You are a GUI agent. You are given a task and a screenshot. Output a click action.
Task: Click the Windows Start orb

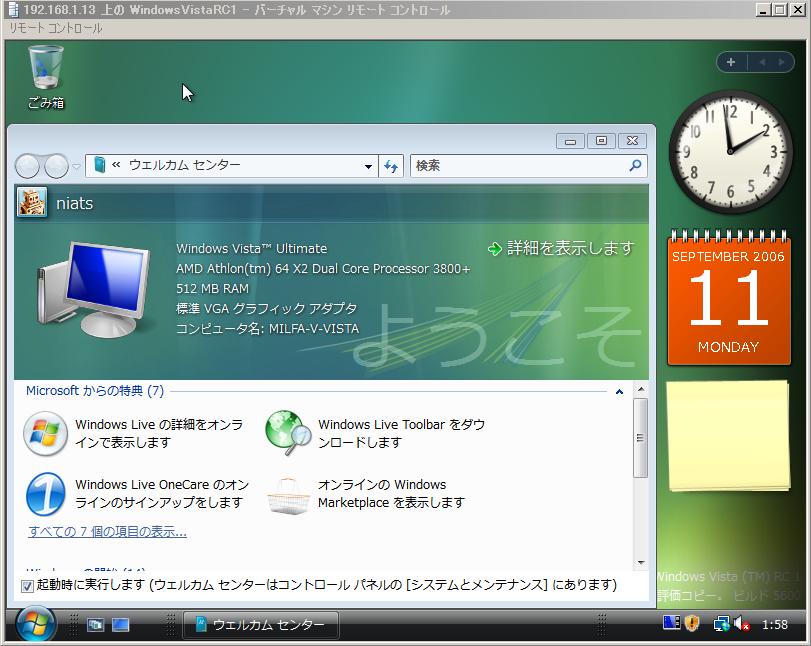(35, 624)
